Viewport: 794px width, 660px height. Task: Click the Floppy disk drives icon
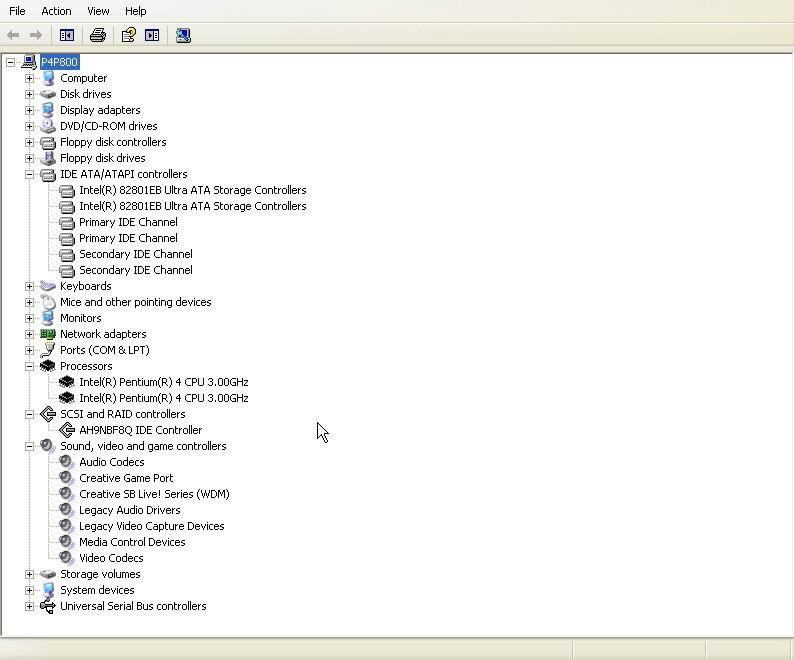48,158
